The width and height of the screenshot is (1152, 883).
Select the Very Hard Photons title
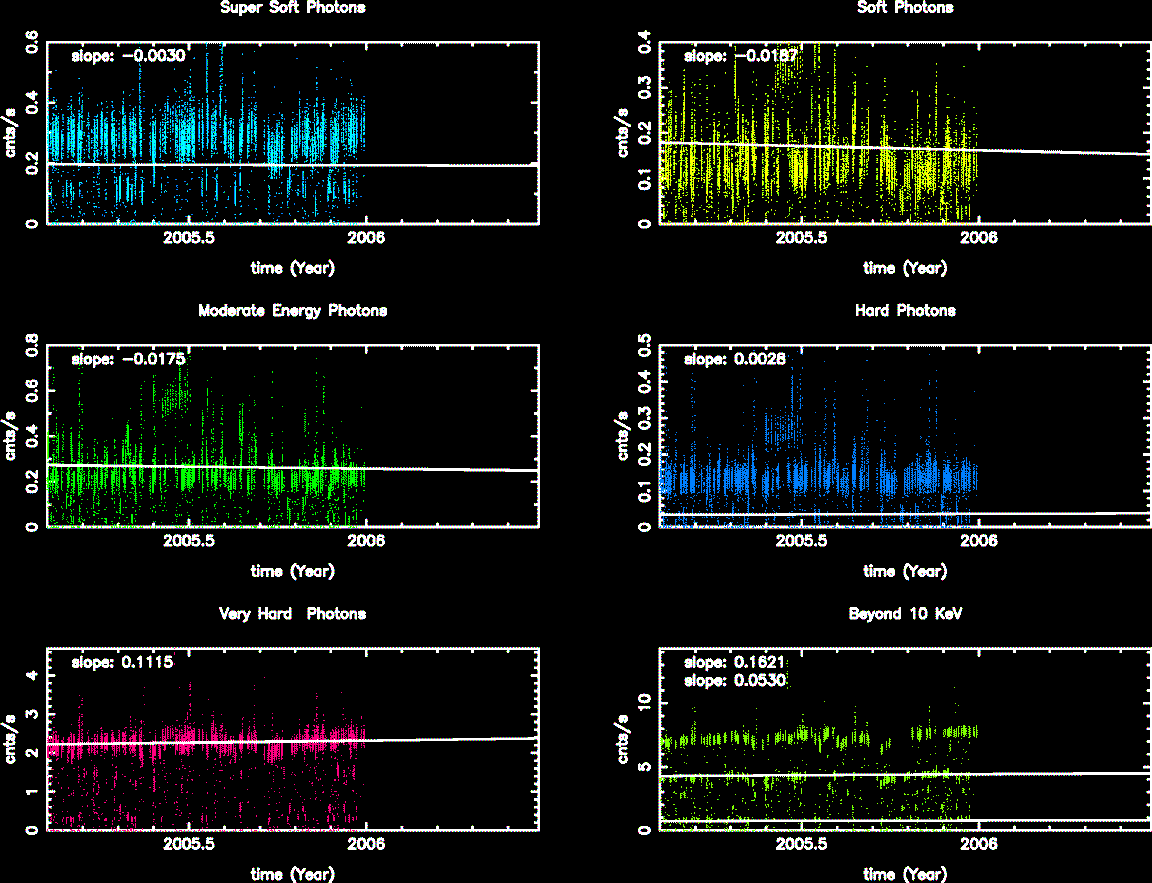click(292, 614)
